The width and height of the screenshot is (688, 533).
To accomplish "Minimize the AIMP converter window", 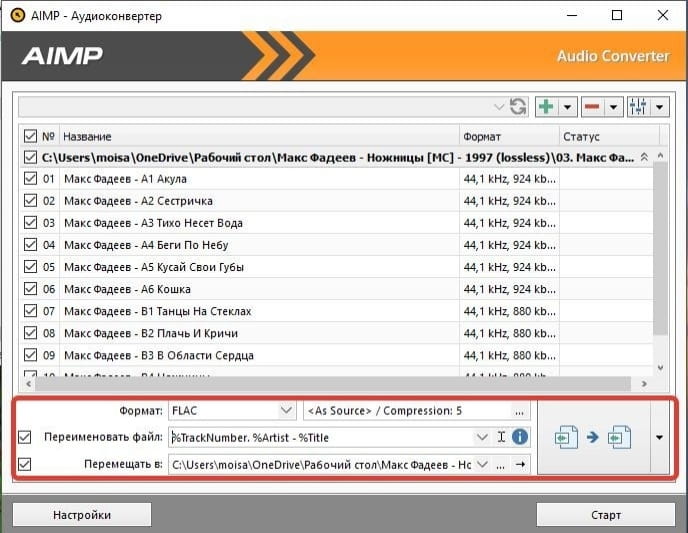I will click(x=572, y=15).
